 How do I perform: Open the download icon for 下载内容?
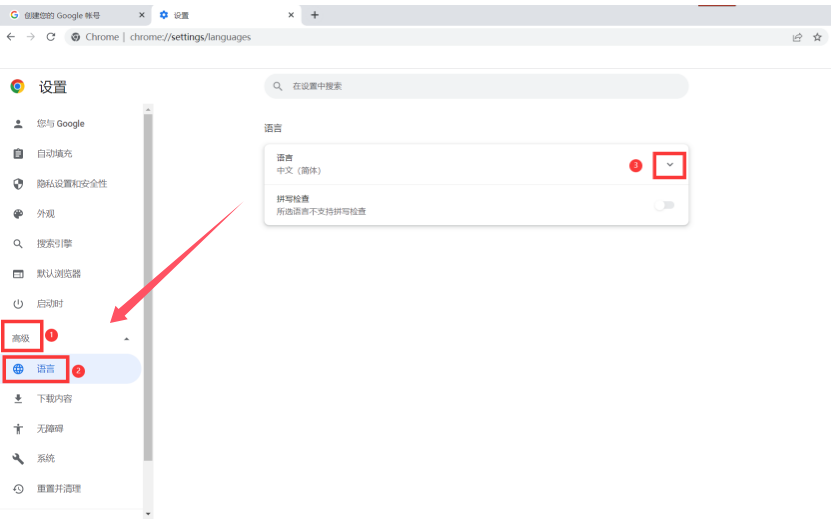tap(18, 399)
